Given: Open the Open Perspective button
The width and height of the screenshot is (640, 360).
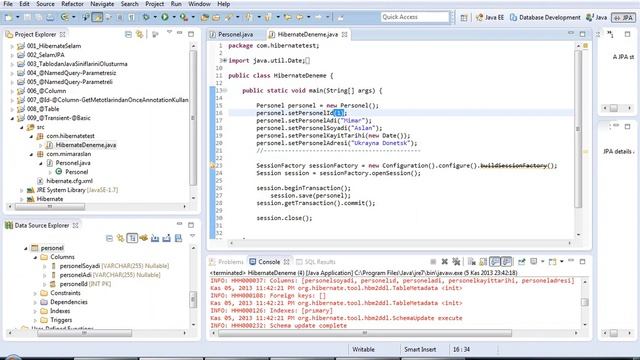Looking at the screenshot, I should pos(464,18).
